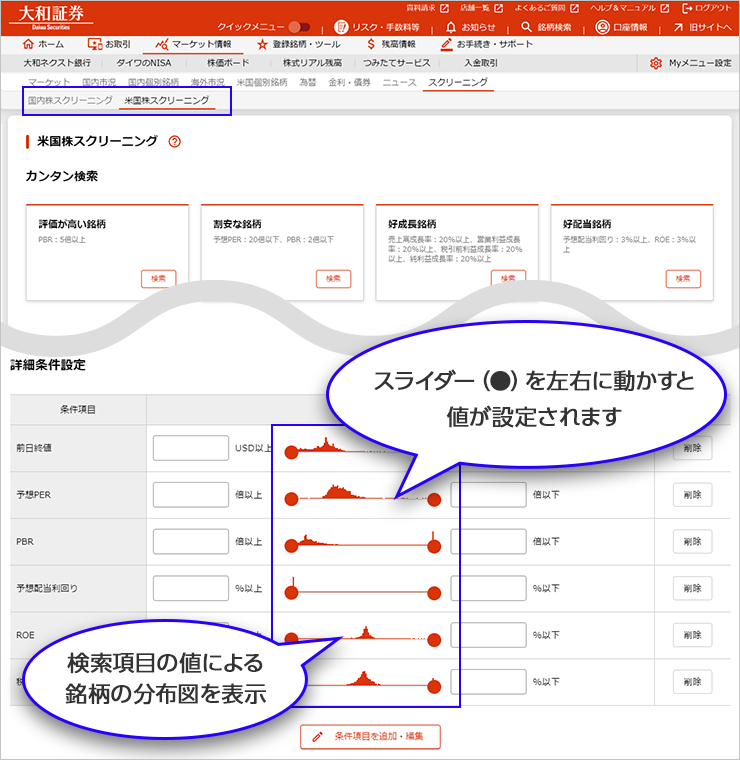Click the Myメニュー設定 gear icon
Viewport: 740px width, 760px height.
click(x=656, y=63)
